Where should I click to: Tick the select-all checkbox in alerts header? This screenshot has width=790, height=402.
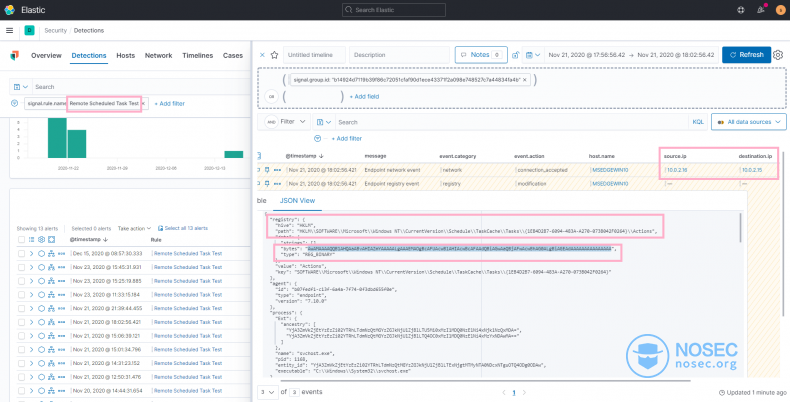coord(21,239)
